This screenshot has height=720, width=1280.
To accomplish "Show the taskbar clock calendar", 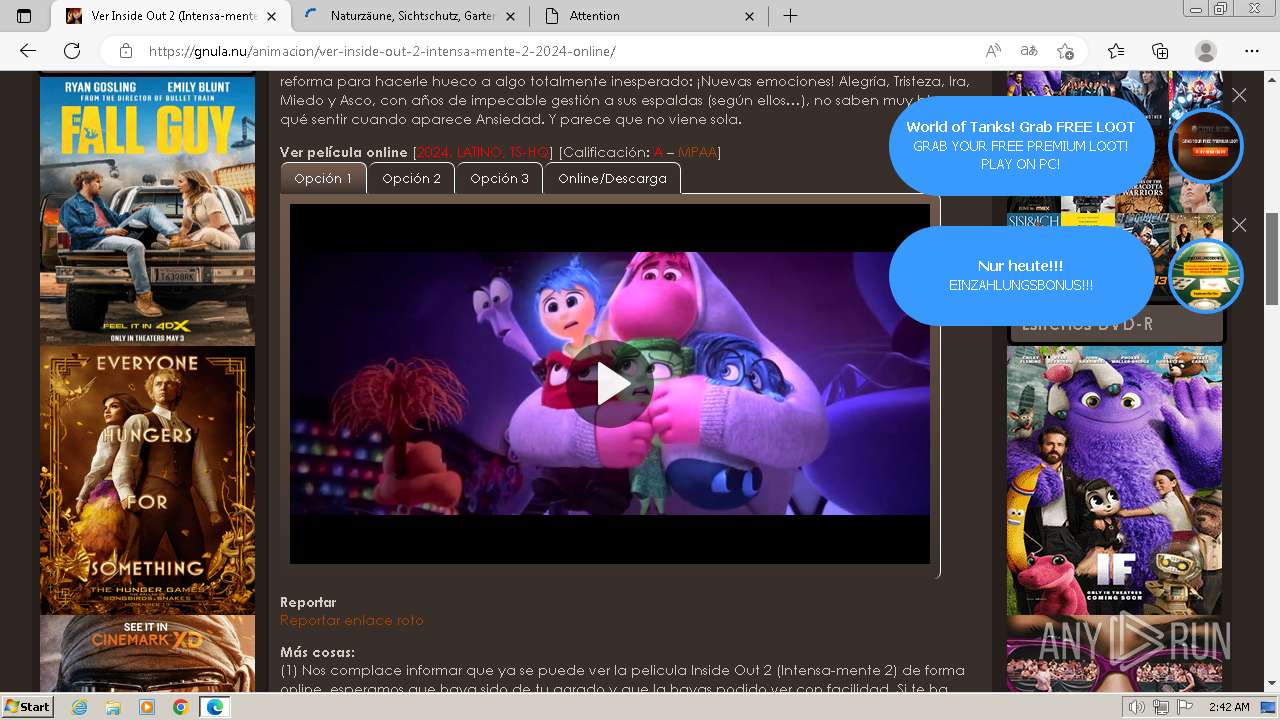I will coord(1229,707).
